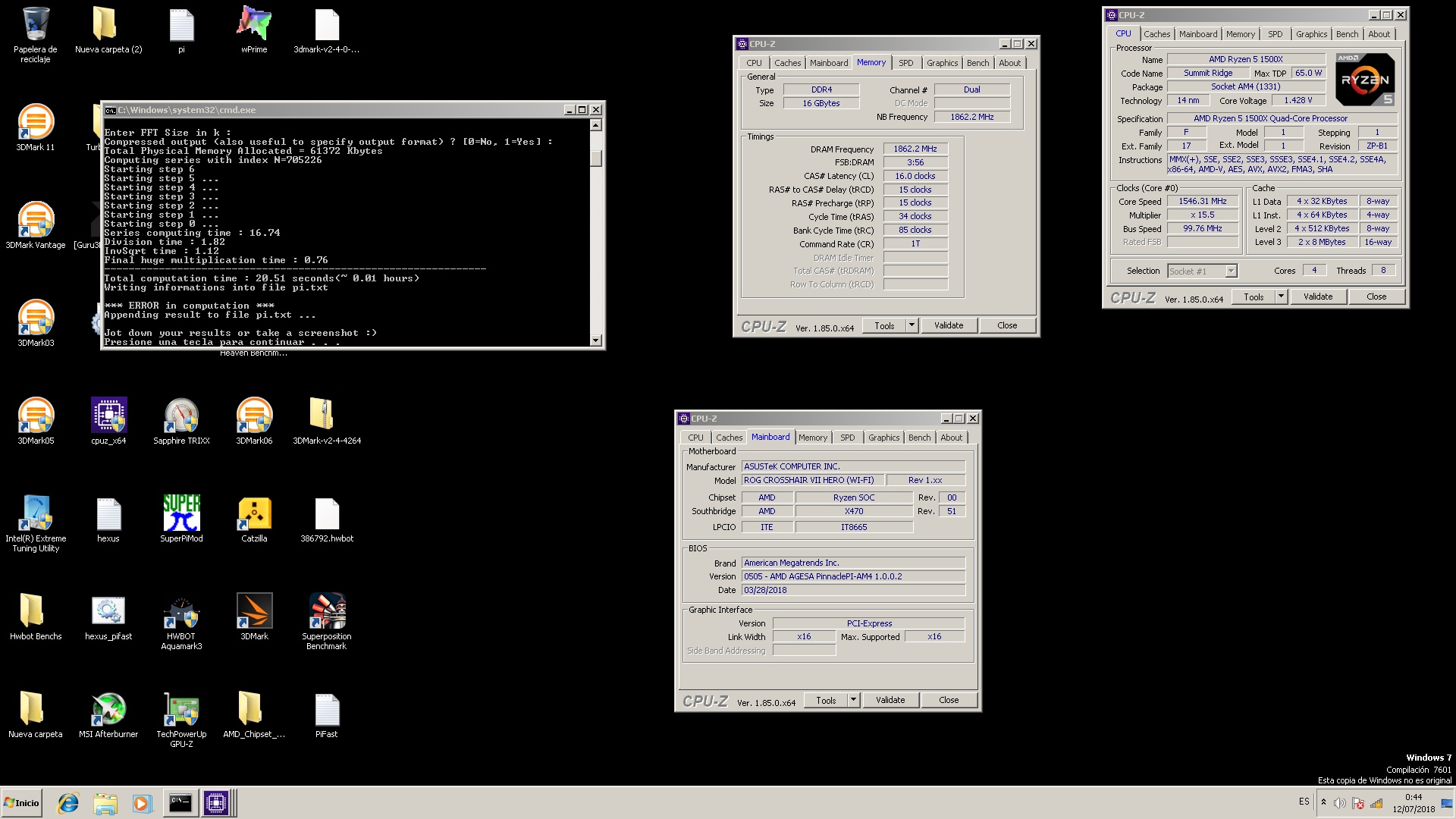Open Internet Explorer from the taskbar
This screenshot has height=819, width=1456.
click(68, 803)
